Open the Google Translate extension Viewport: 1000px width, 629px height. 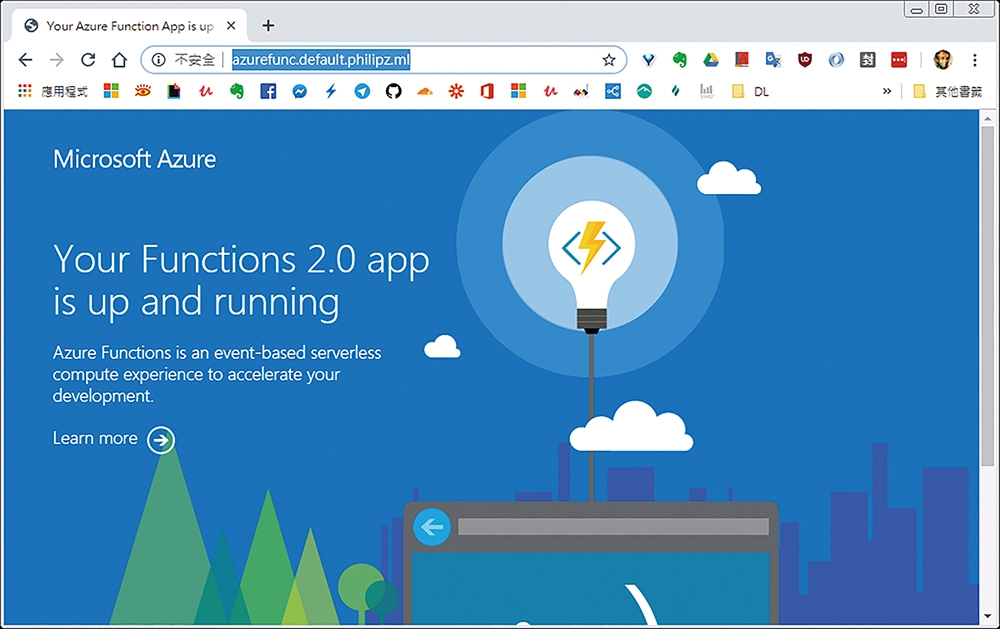point(773,60)
